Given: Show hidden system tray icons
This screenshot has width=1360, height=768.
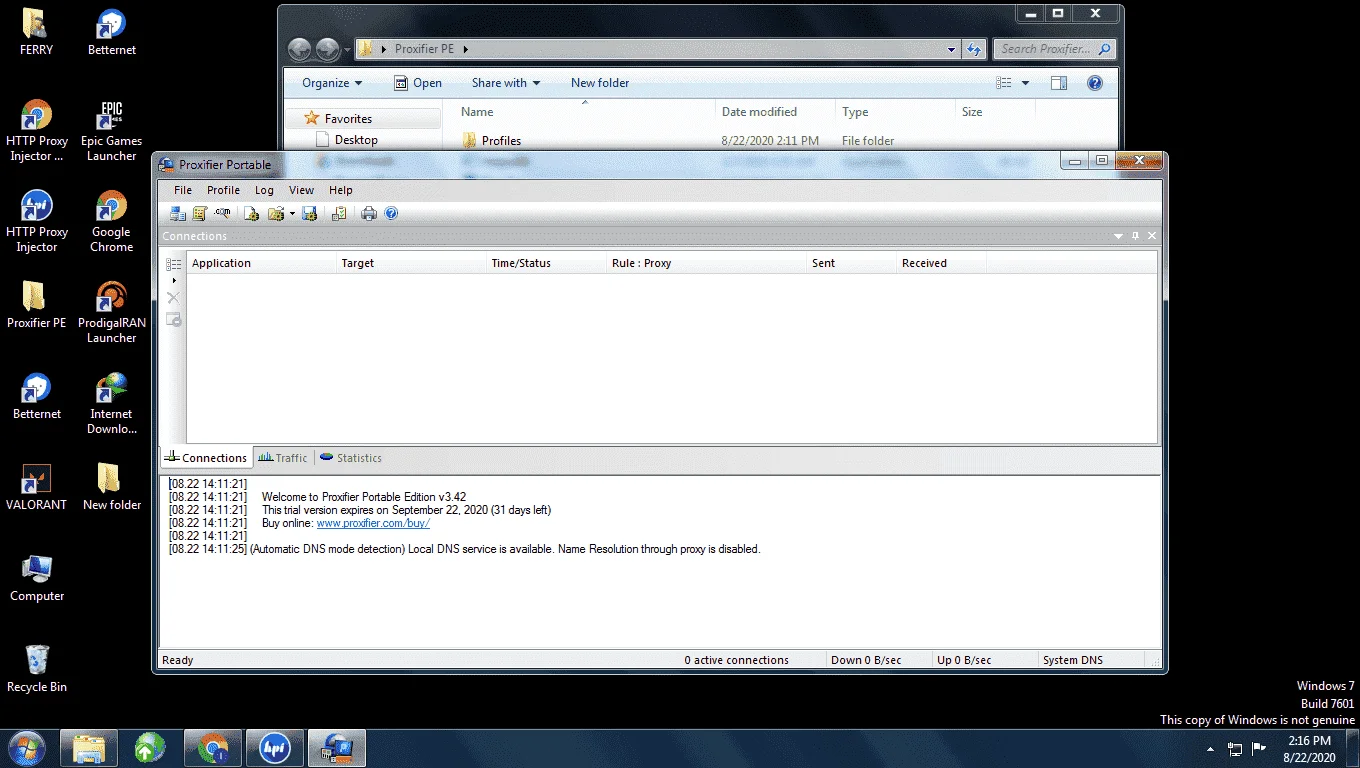Looking at the screenshot, I should coord(1211,749).
